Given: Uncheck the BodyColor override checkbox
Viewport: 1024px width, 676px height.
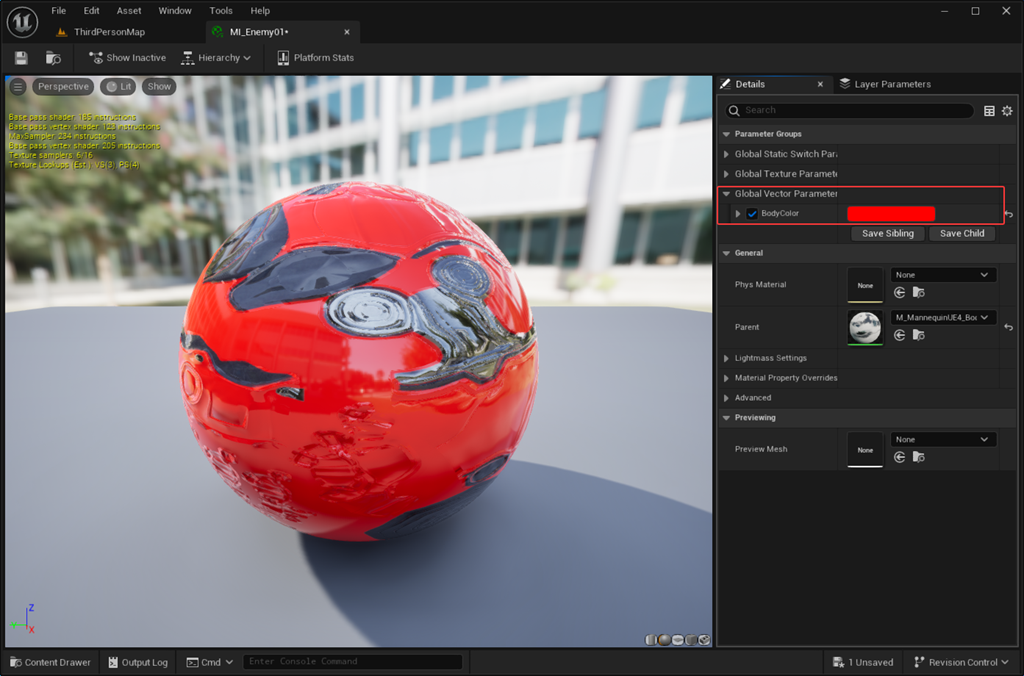Looking at the screenshot, I should (752, 214).
